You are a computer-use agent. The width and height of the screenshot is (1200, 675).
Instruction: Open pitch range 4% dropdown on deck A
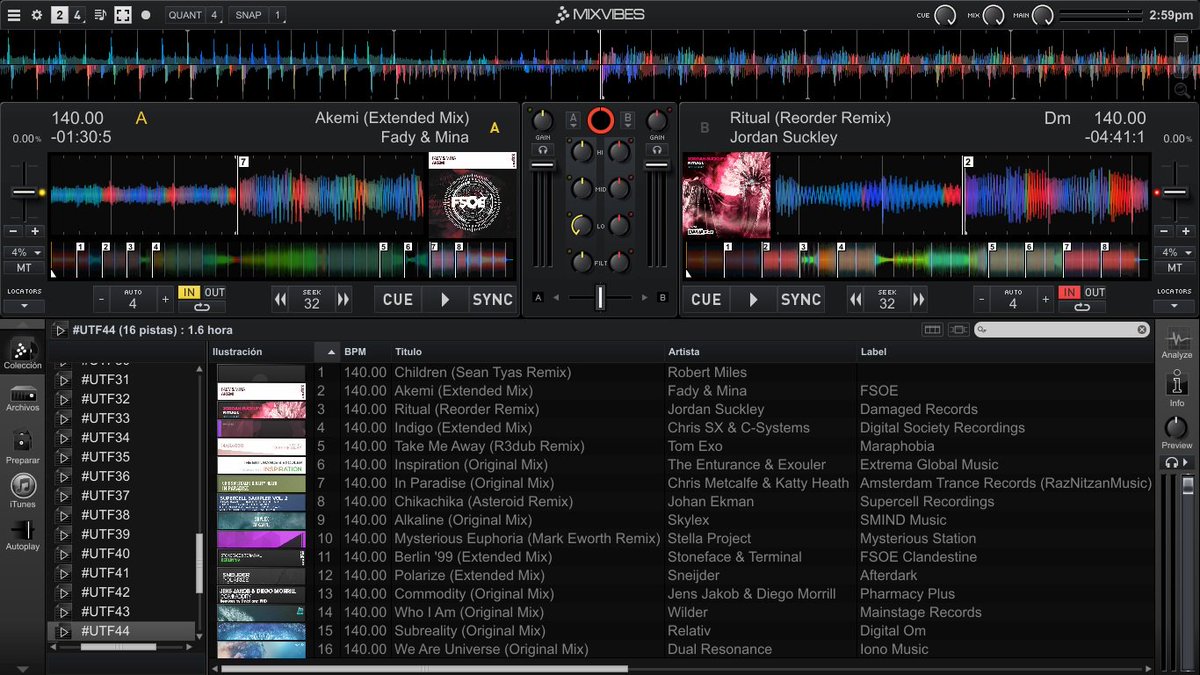click(24, 253)
